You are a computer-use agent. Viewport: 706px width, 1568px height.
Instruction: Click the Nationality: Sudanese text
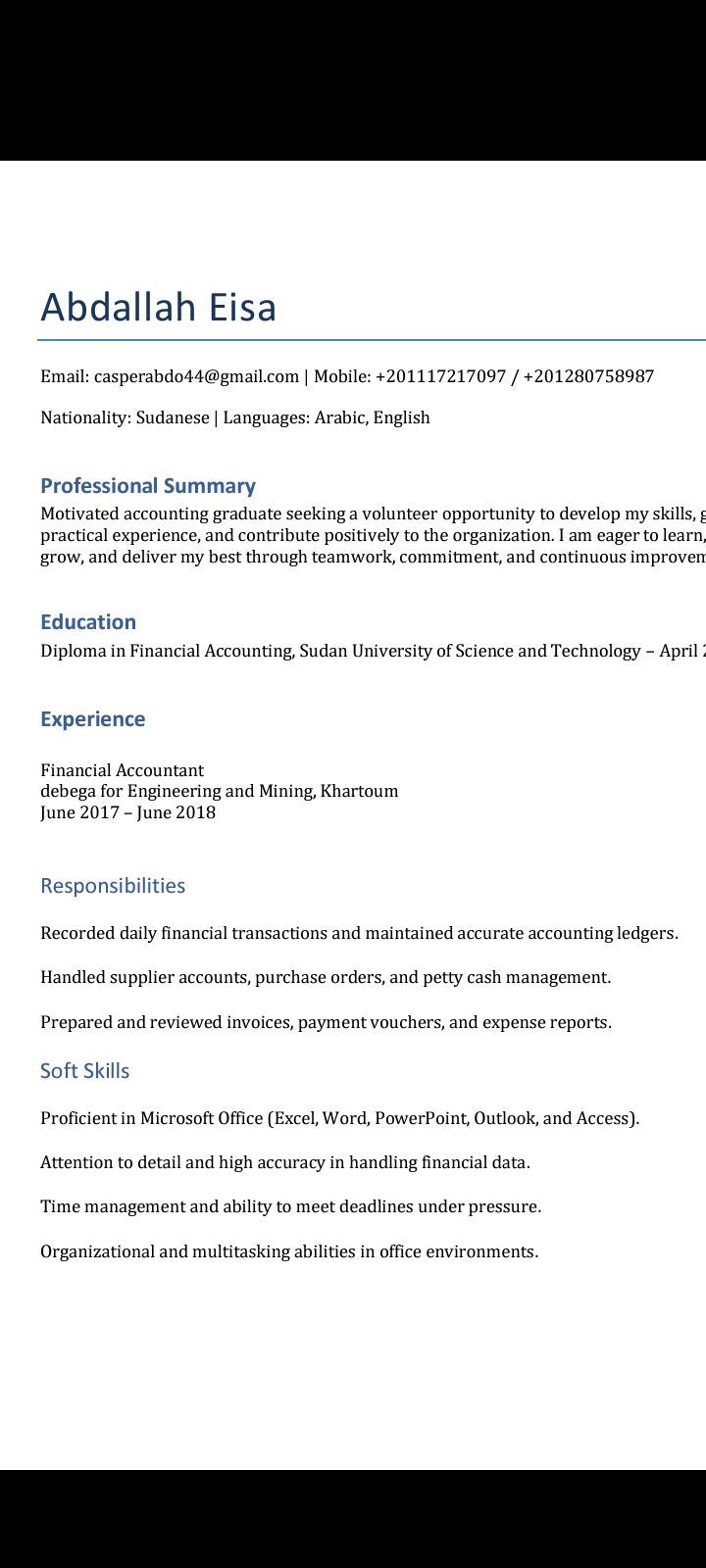click(x=125, y=417)
